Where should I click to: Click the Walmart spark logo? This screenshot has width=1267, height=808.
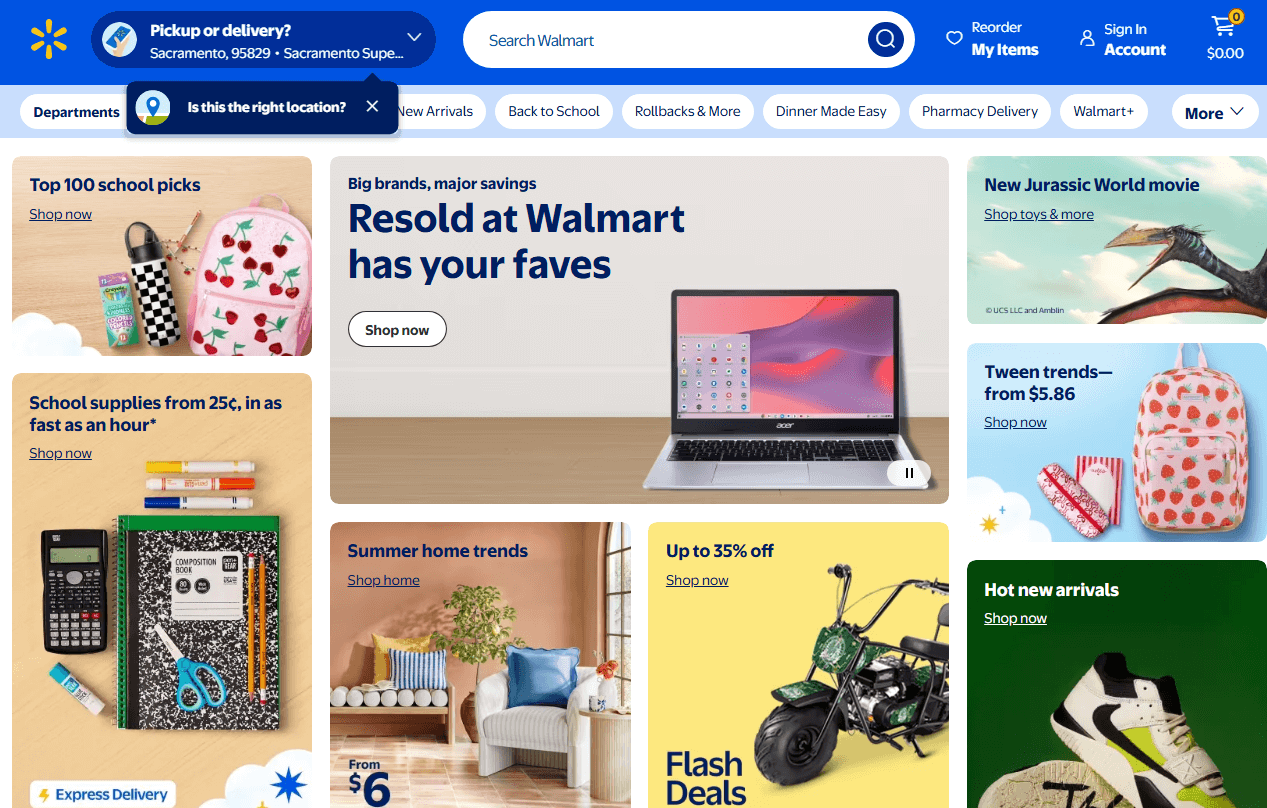48,40
